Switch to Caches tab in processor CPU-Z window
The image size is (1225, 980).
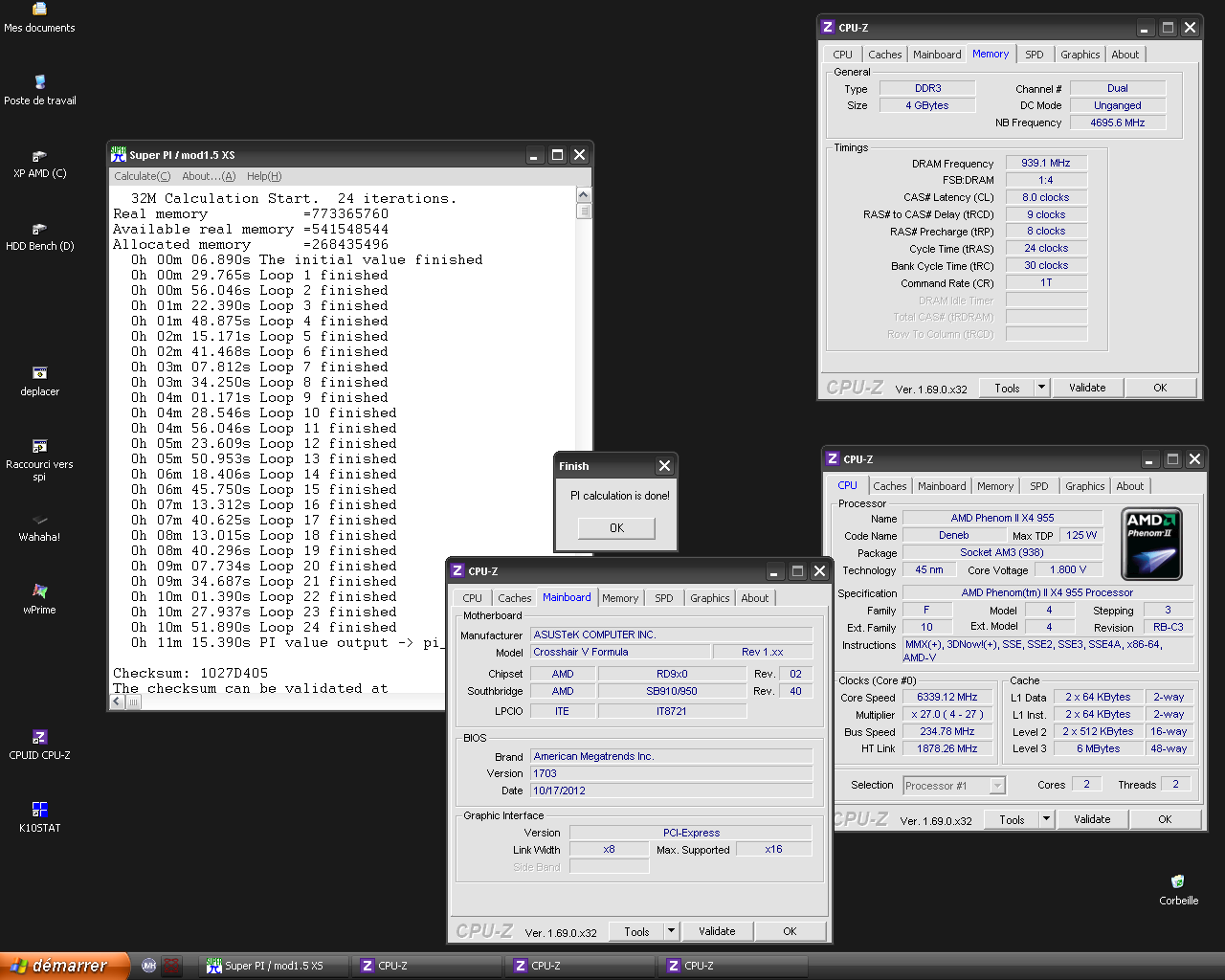click(889, 486)
